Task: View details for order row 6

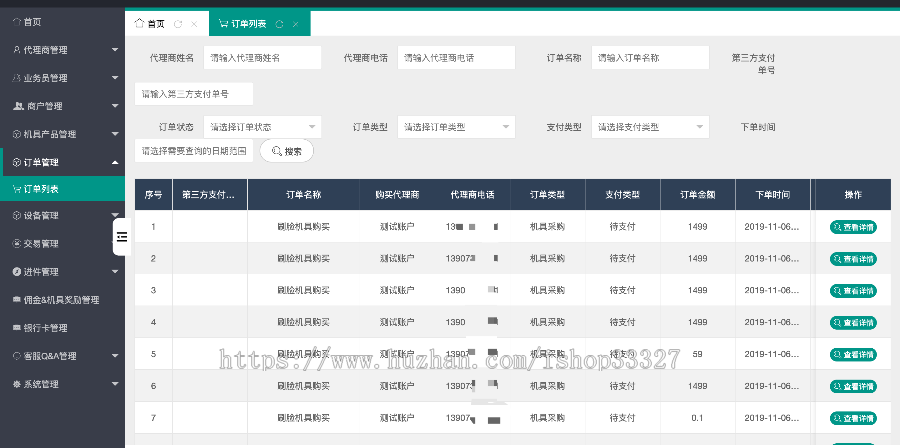Action: 853,387
